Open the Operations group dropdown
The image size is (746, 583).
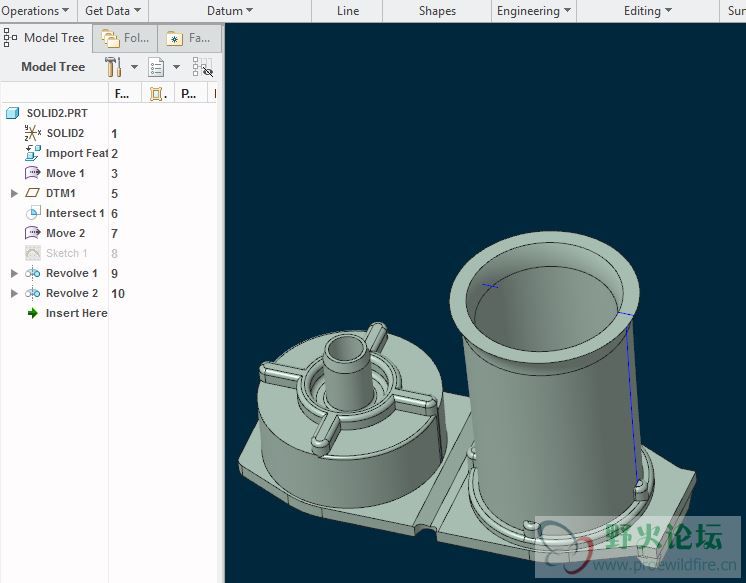36,10
